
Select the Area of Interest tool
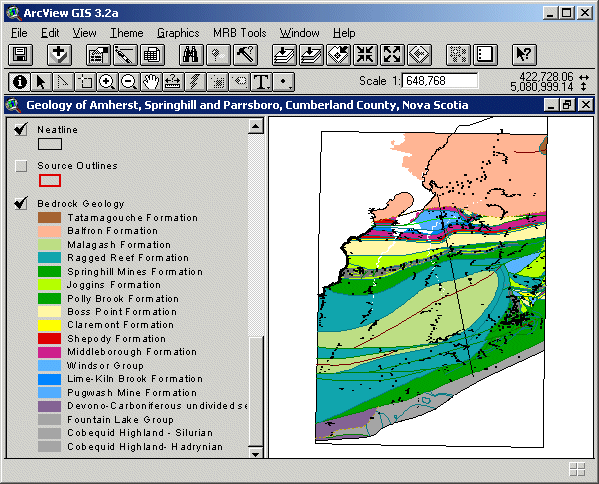[x=217, y=82]
